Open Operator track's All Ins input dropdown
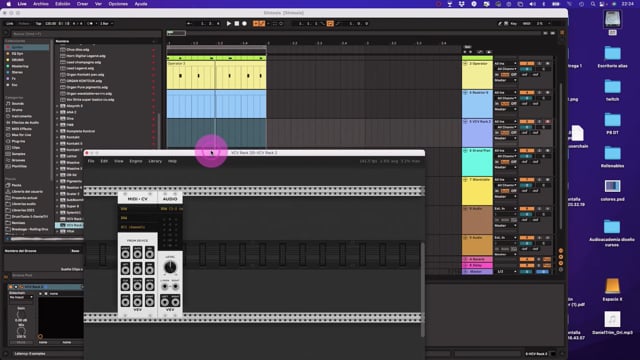 [505, 64]
